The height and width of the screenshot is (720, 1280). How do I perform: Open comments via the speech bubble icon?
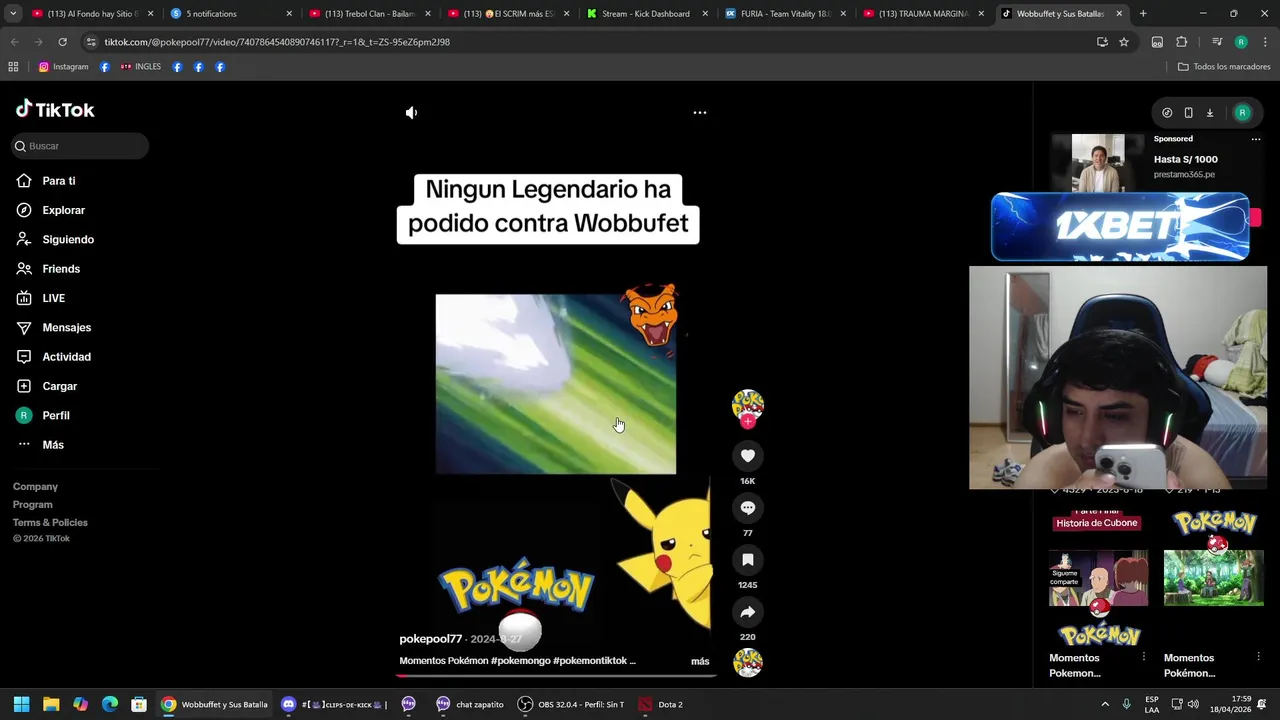748,508
